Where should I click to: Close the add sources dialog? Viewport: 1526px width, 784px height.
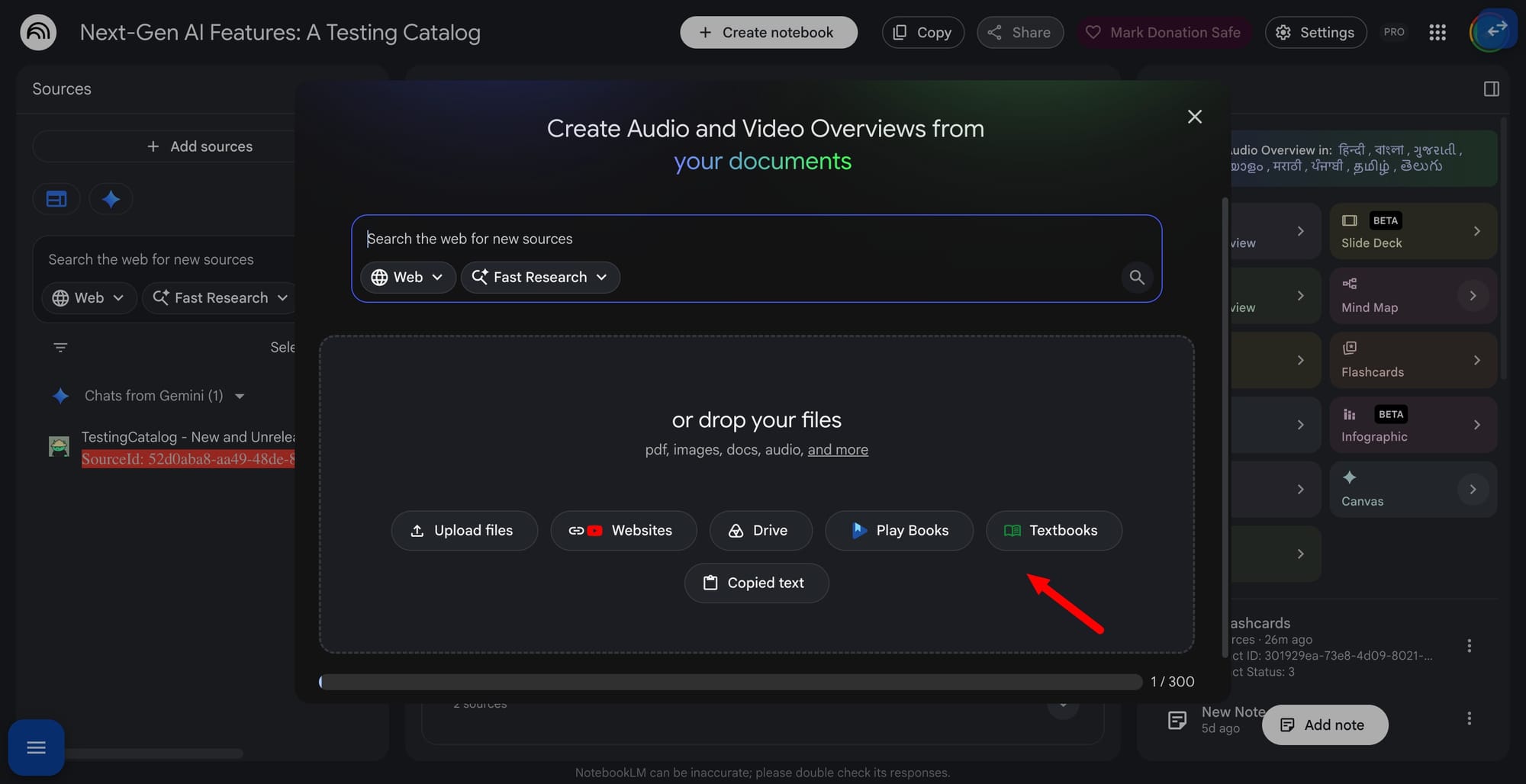[x=1195, y=117]
